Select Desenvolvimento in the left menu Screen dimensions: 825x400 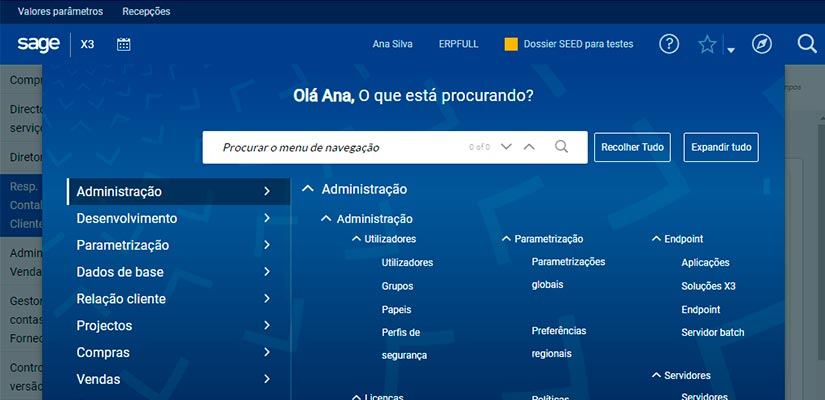pyautogui.click(x=179, y=218)
